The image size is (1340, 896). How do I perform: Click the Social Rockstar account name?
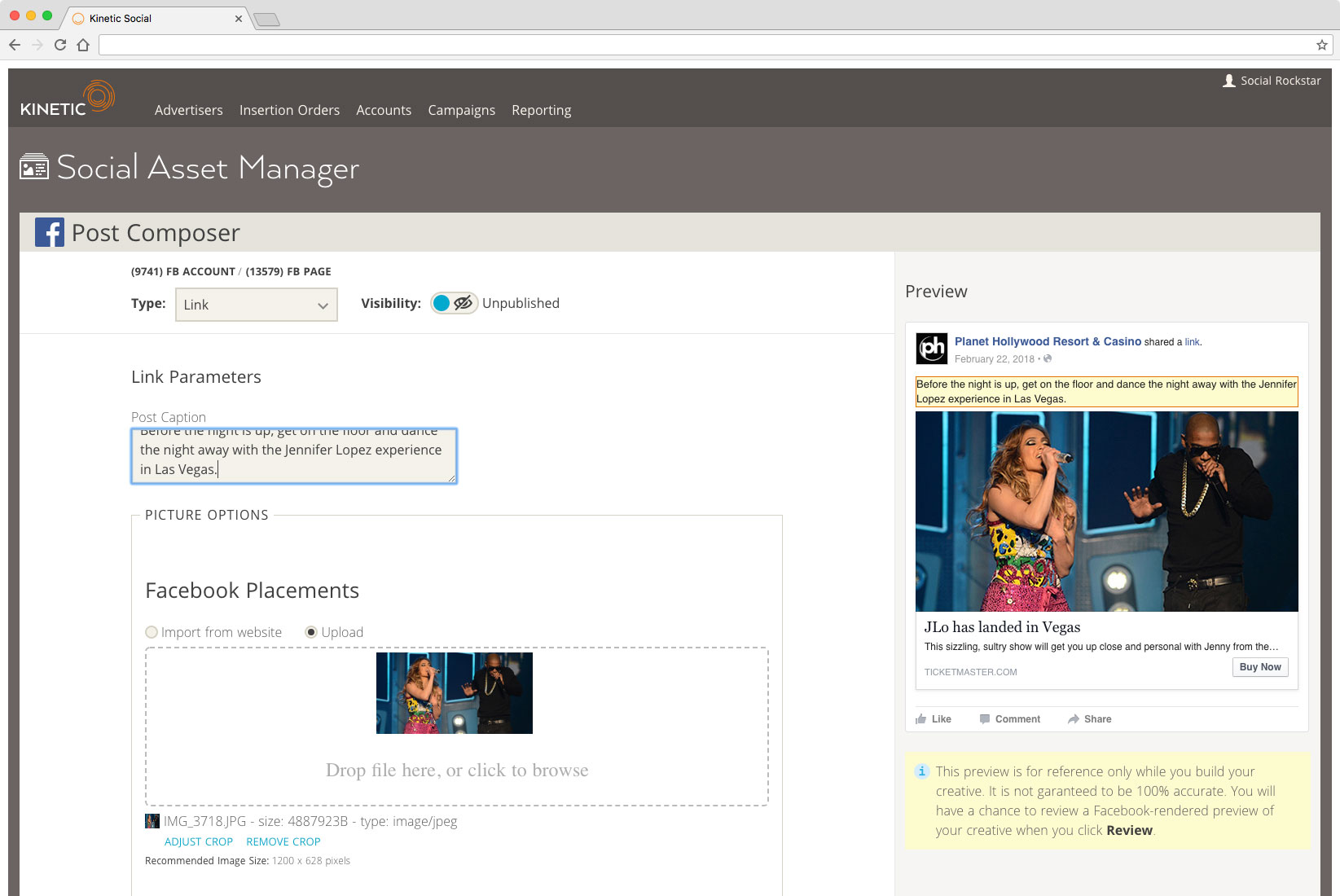pos(1281,81)
